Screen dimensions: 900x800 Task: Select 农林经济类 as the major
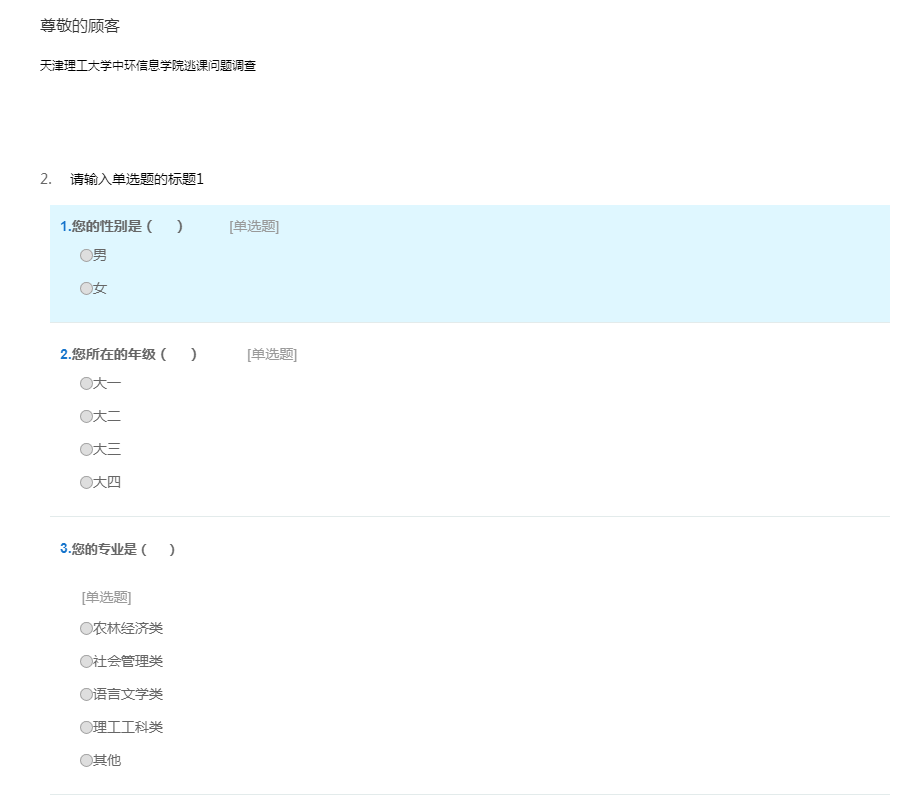86,629
